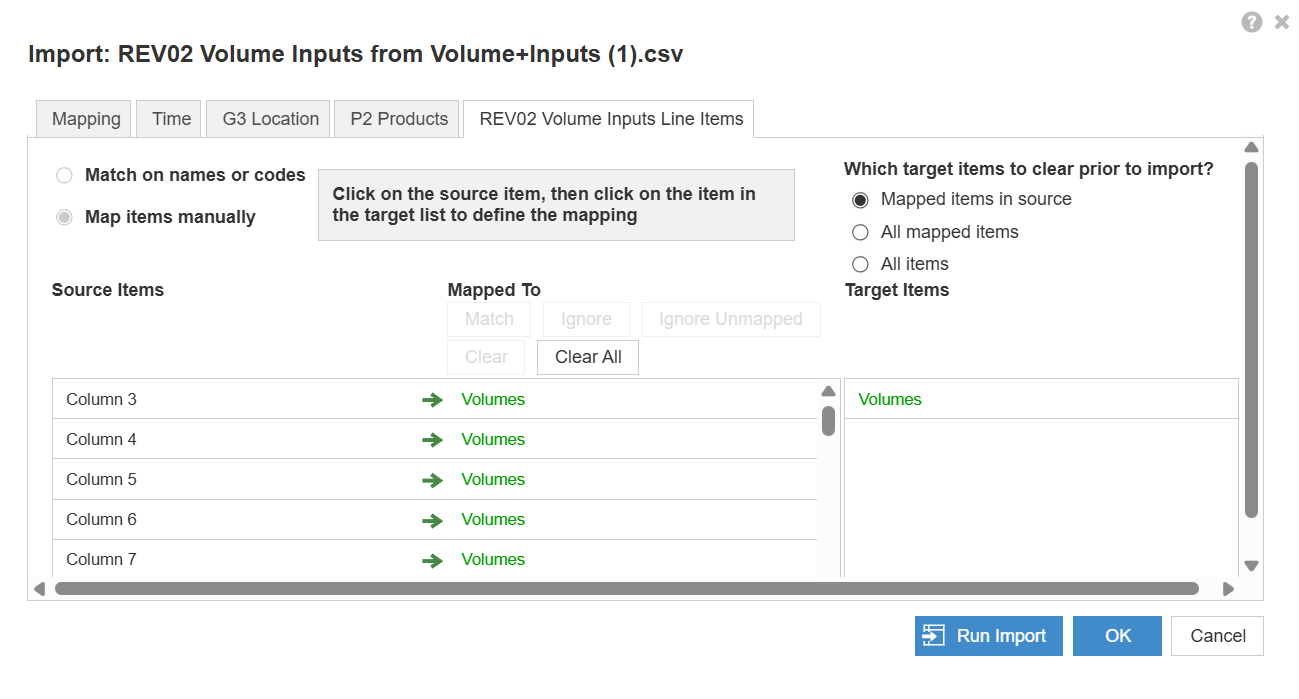
Task: Choose All mapped items option
Action: point(860,232)
